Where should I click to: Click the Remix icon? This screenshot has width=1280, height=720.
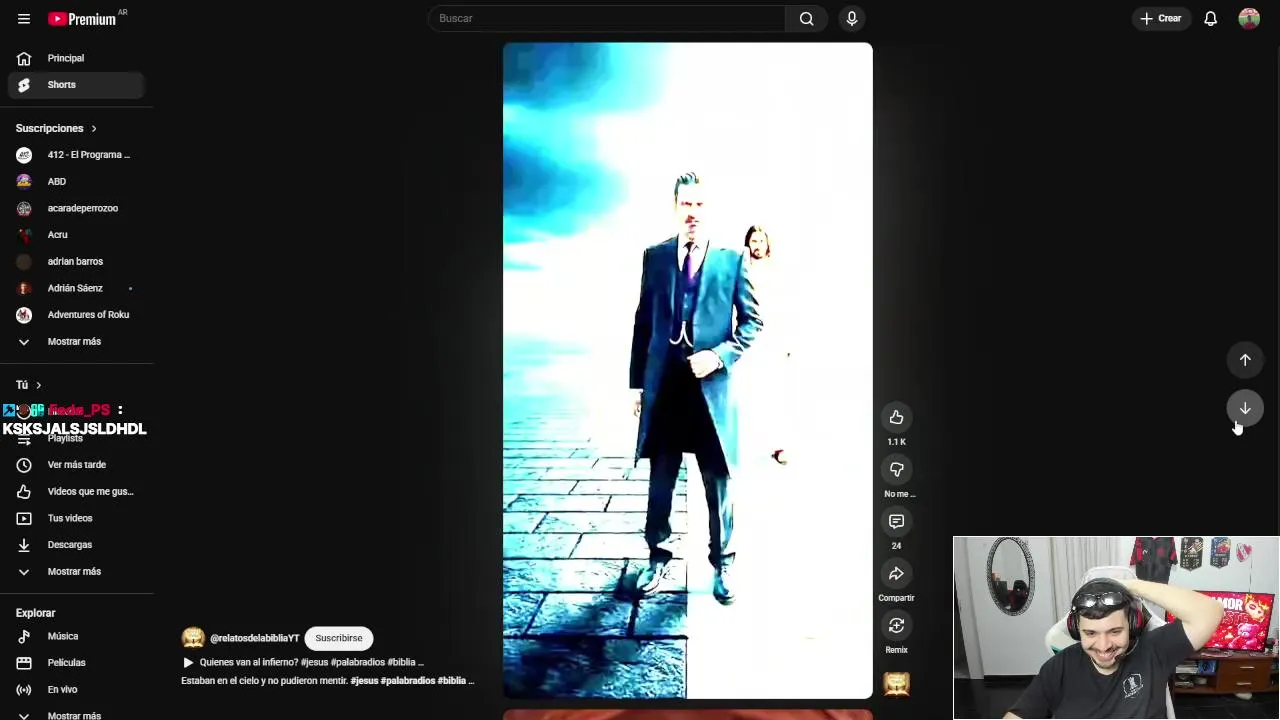point(896,625)
